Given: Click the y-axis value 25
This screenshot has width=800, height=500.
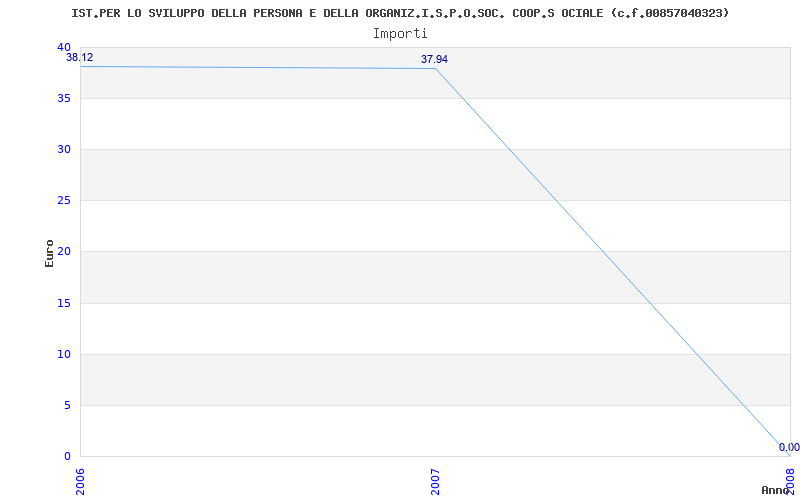Looking at the screenshot, I should click(x=64, y=201).
